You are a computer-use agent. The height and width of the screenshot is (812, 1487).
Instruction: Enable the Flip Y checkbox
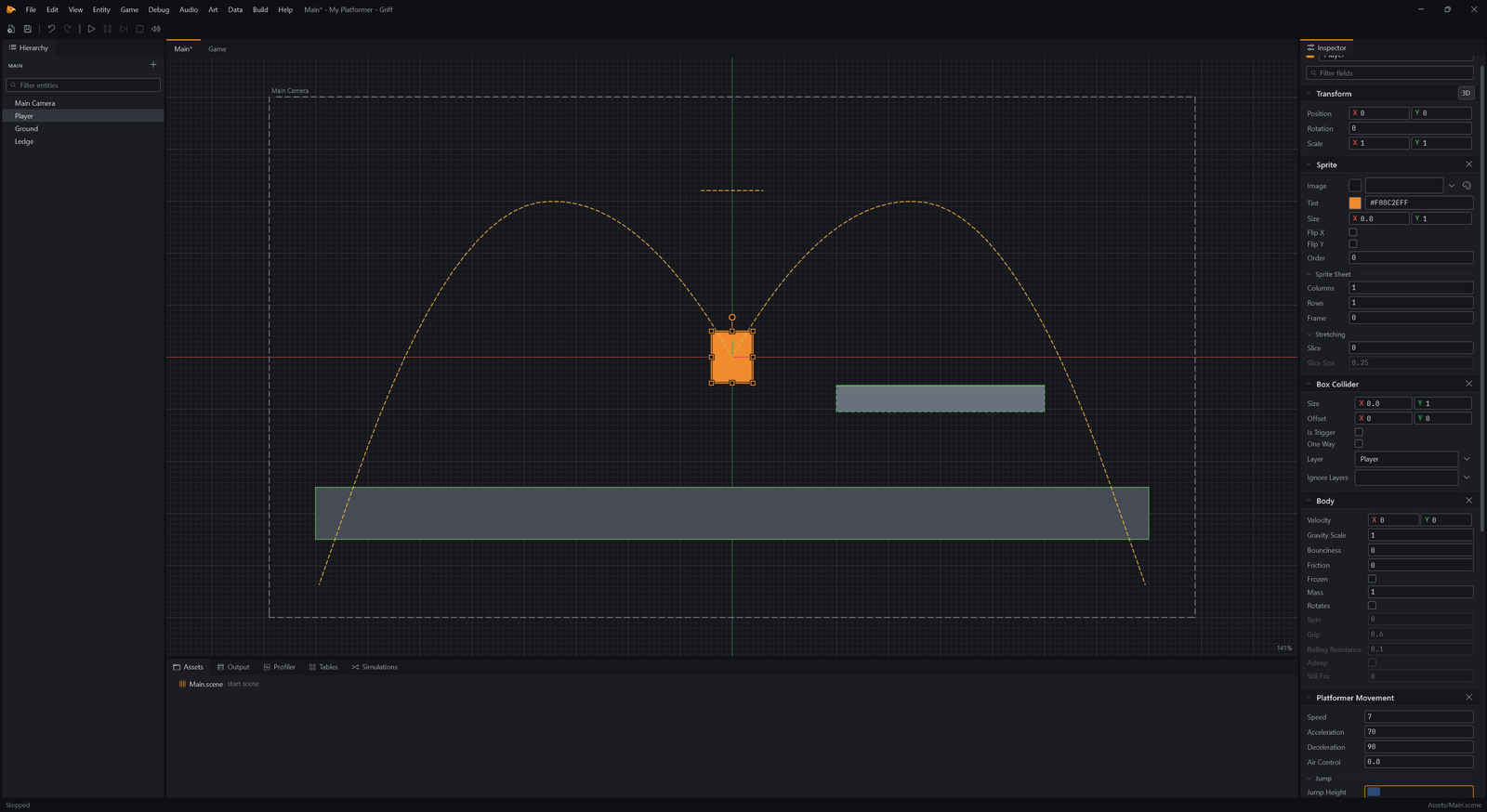tap(1353, 244)
